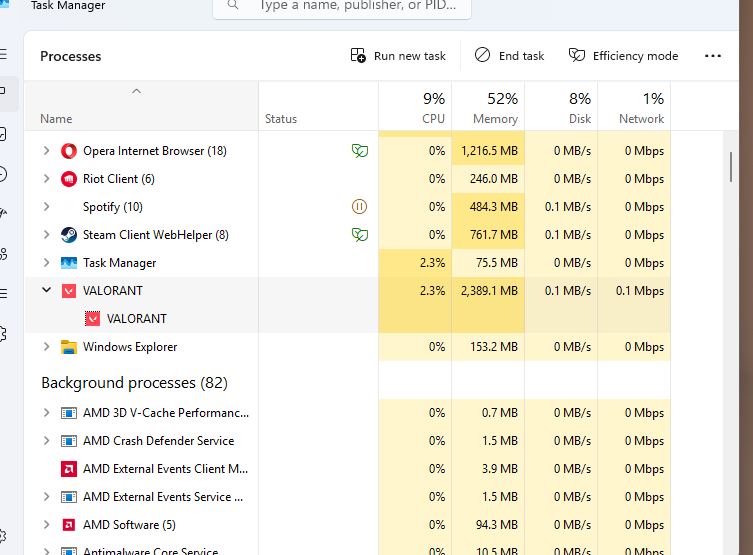The image size is (753, 555).
Task: Click the AMD Software process icon
Action: click(x=69, y=525)
